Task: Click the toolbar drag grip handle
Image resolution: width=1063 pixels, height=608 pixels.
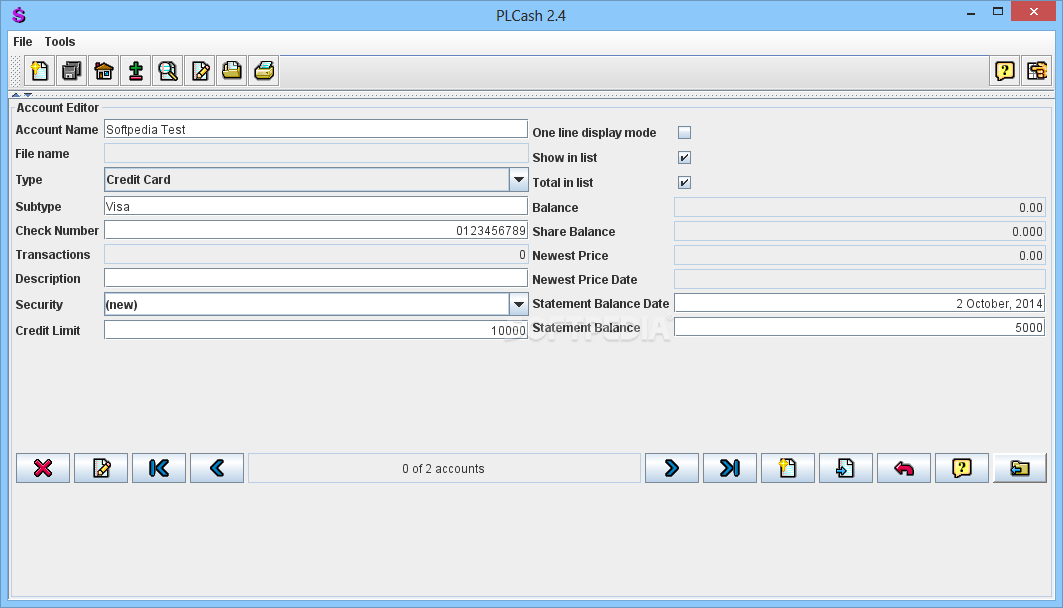Action: (16, 70)
